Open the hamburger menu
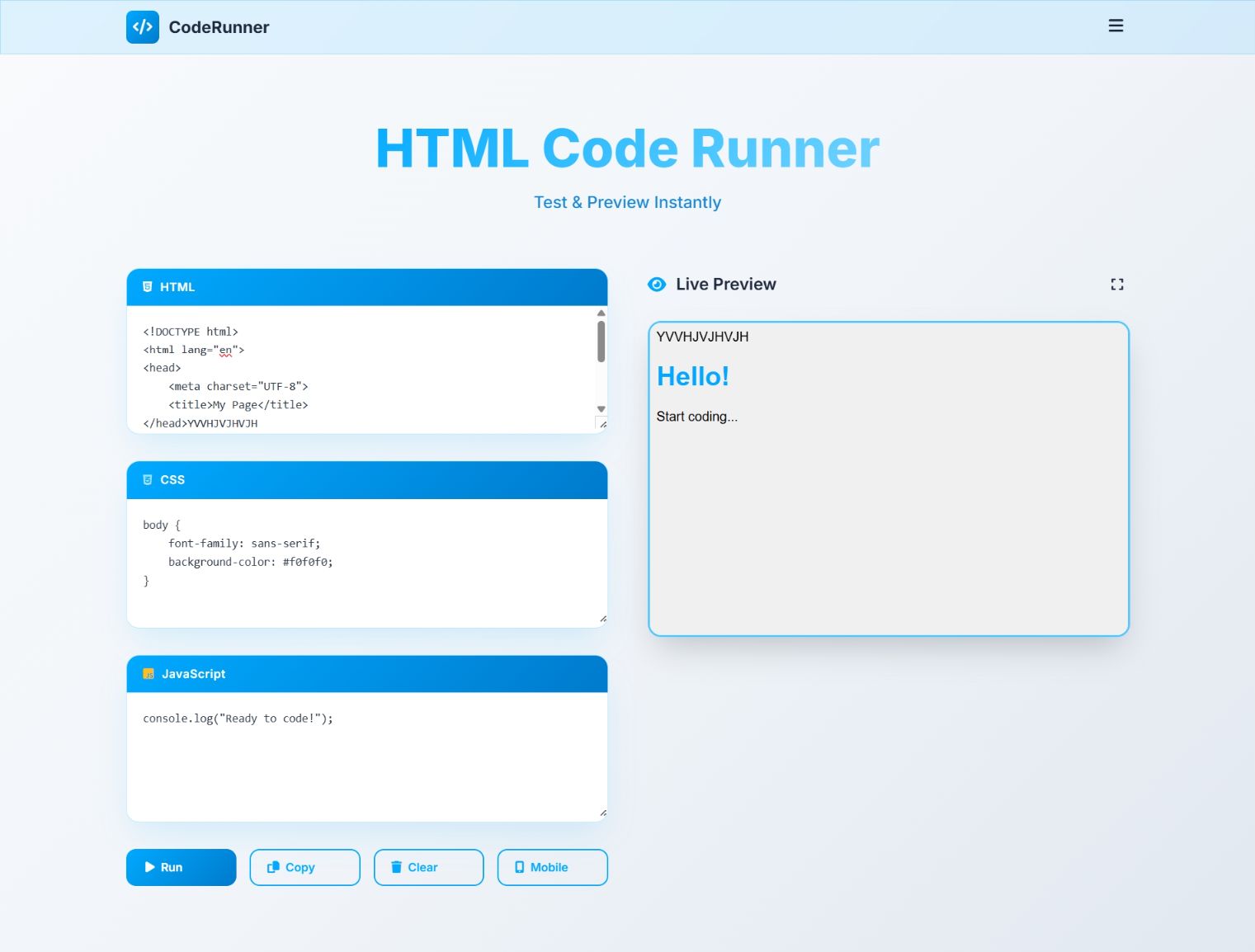Screen dimensions: 1255x952 (x=1116, y=26)
